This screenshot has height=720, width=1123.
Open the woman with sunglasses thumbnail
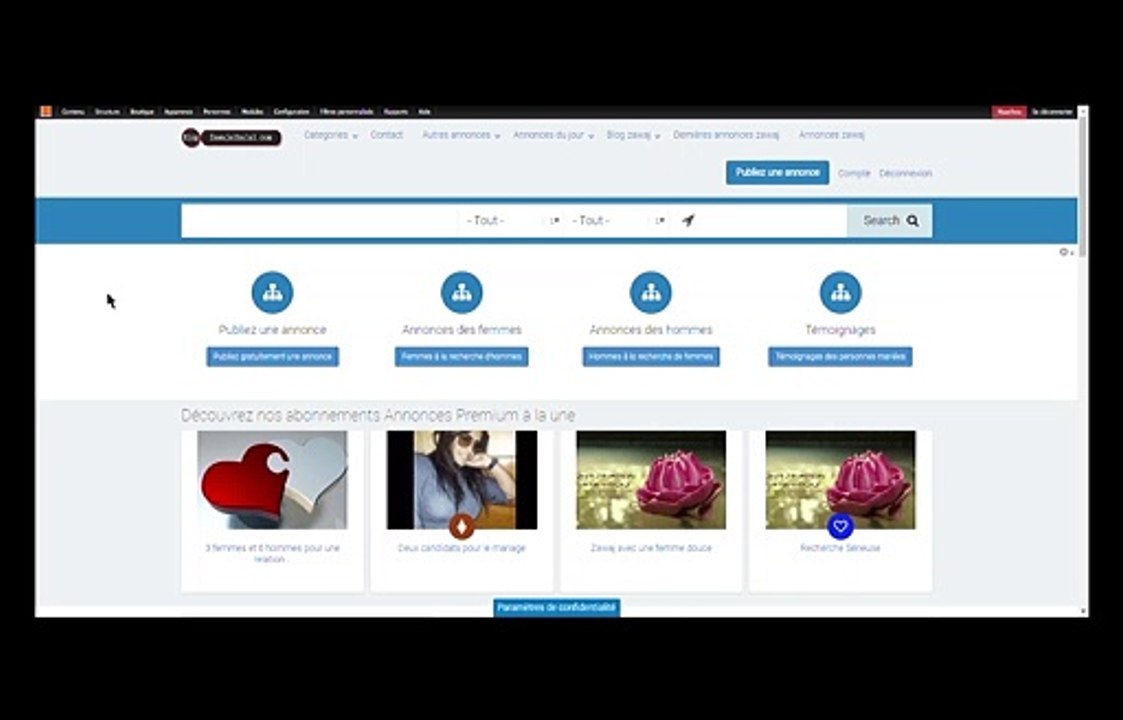coord(461,480)
